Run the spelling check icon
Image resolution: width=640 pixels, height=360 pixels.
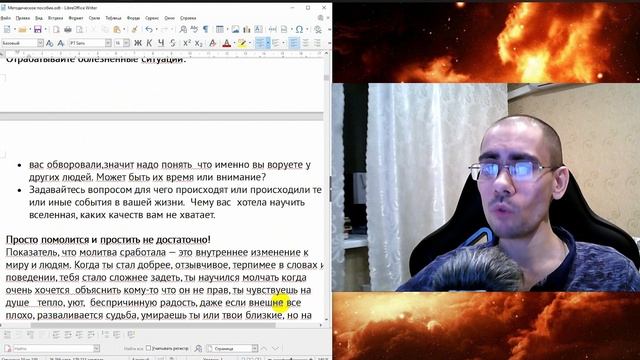194,29
